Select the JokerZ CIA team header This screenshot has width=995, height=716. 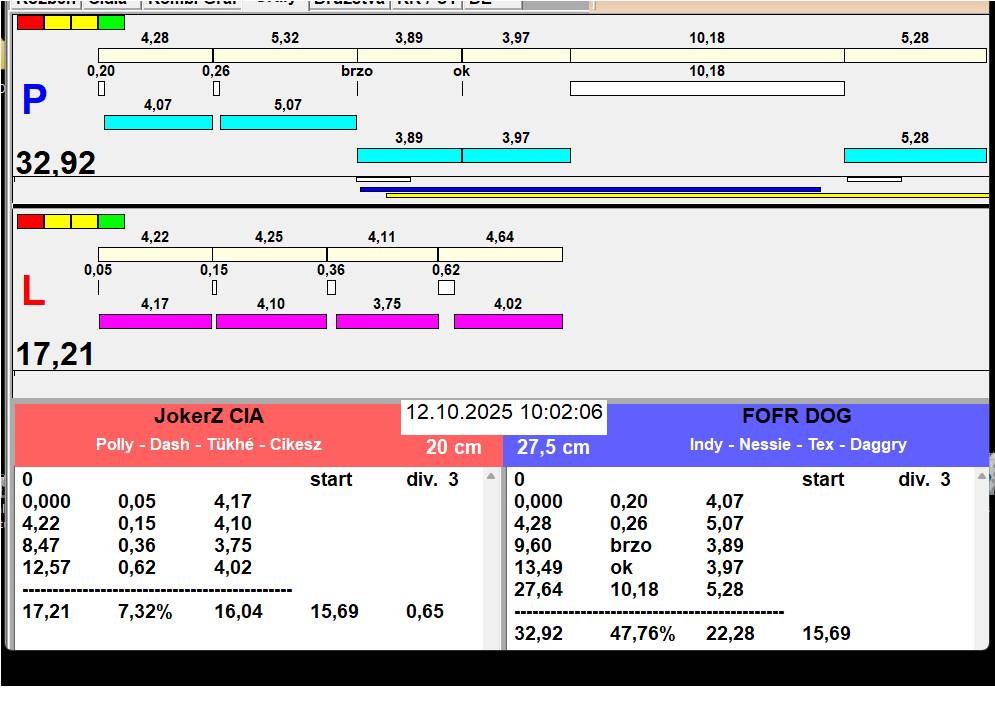pos(209,416)
